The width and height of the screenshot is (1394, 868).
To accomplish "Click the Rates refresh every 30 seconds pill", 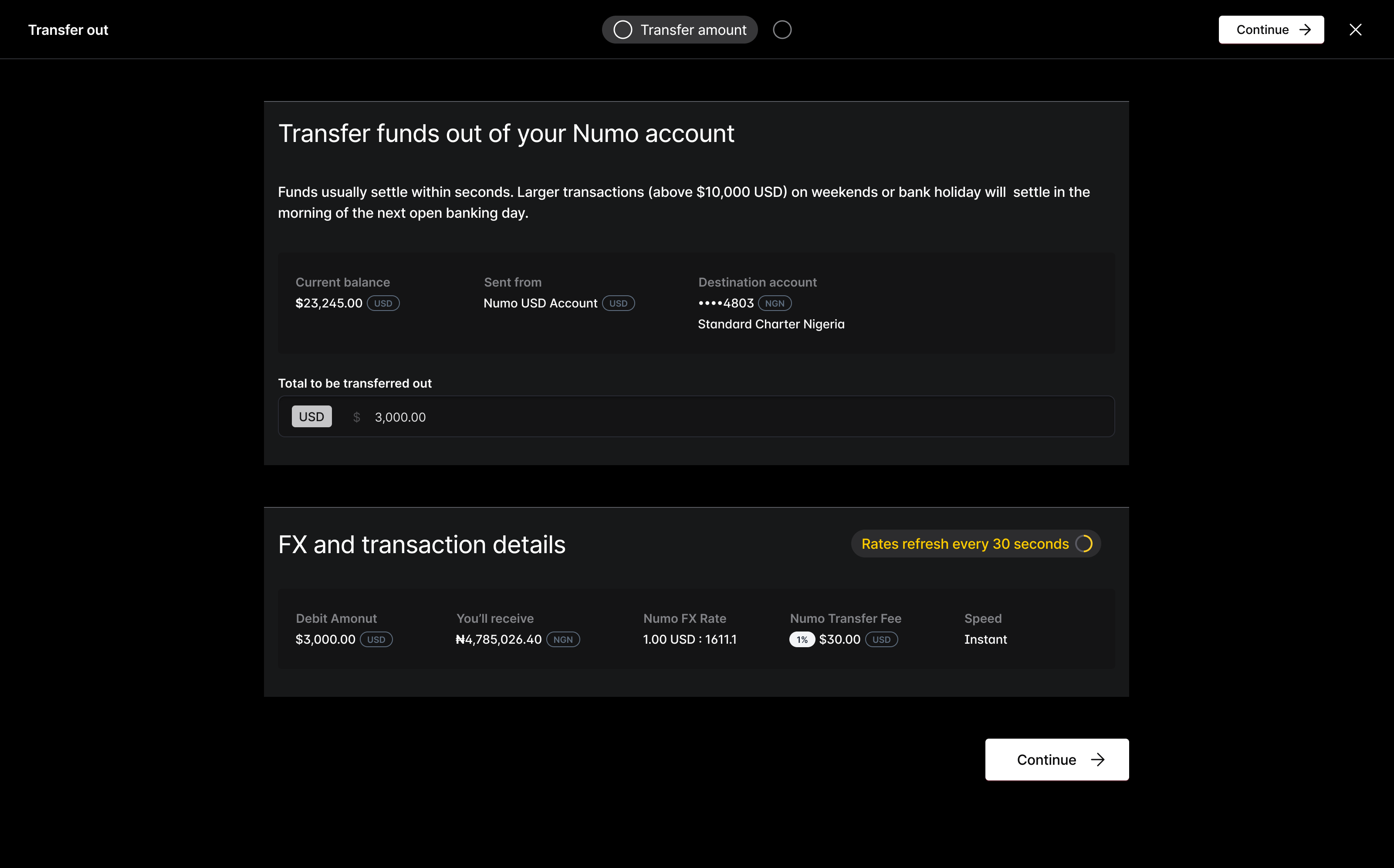I will 964,544.
